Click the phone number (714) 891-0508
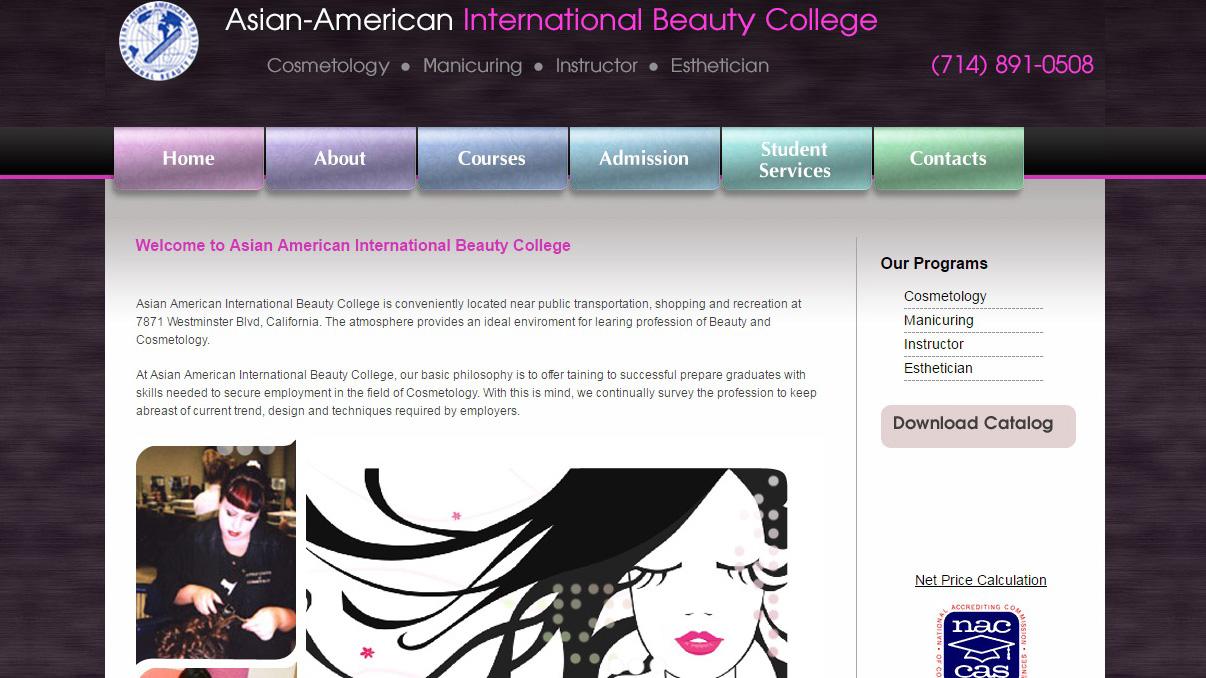 tap(1012, 66)
